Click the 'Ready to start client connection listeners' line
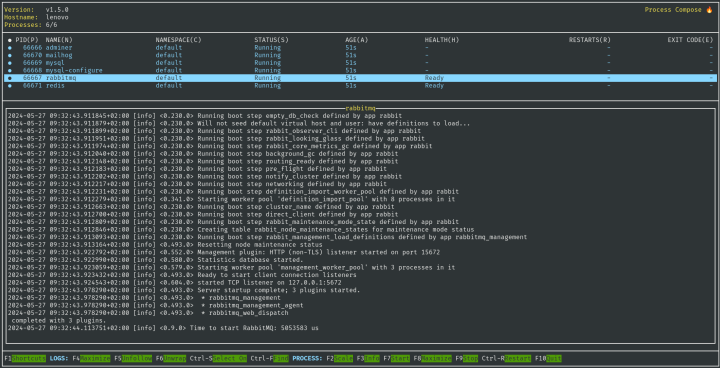The width and height of the screenshot is (720, 368). click(182, 275)
